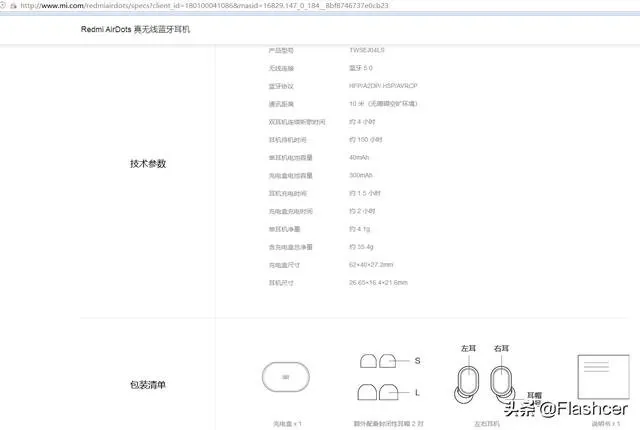Screen dimensions: 640x430
Task: Click the left earbud (左耳) illustration
Action: [x=467, y=384]
